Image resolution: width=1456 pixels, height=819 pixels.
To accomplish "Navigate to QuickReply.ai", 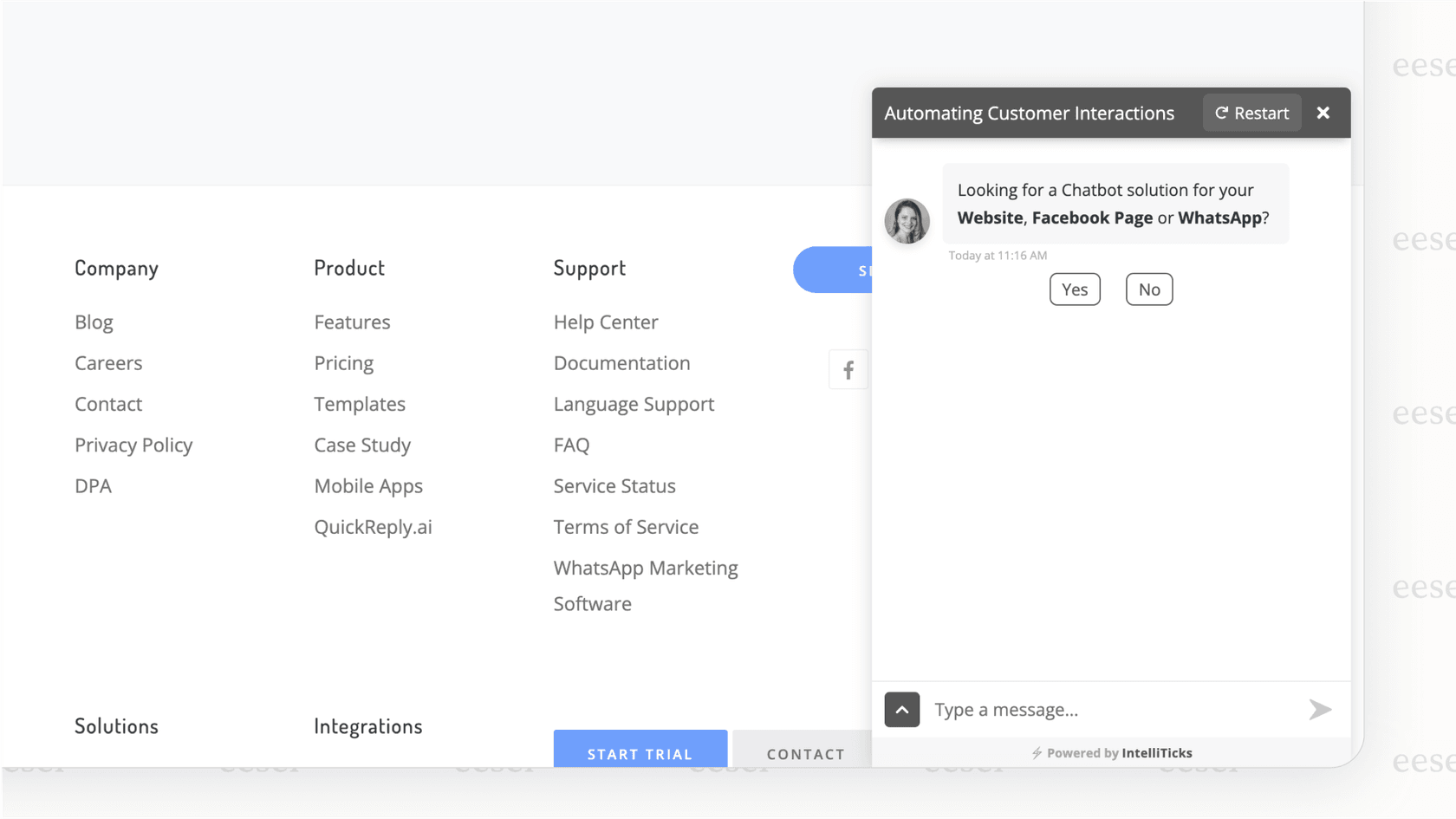I will tap(373, 526).
